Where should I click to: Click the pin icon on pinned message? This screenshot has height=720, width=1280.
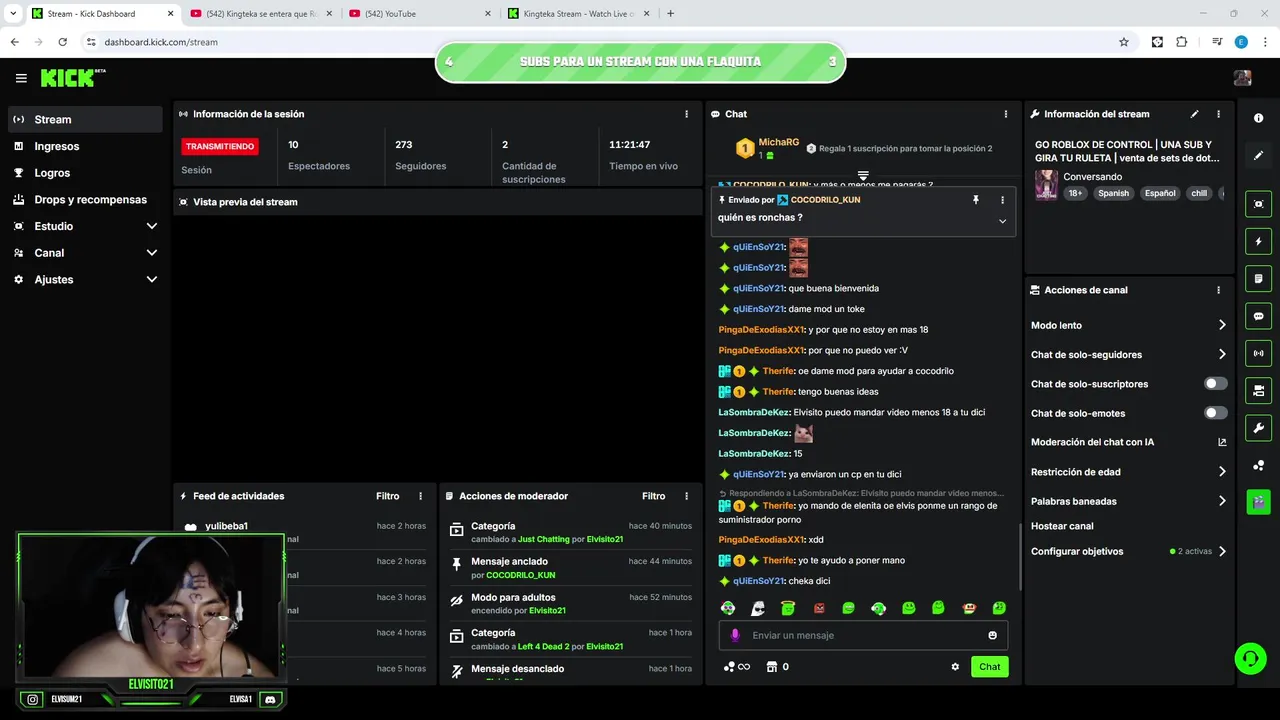[x=976, y=200]
